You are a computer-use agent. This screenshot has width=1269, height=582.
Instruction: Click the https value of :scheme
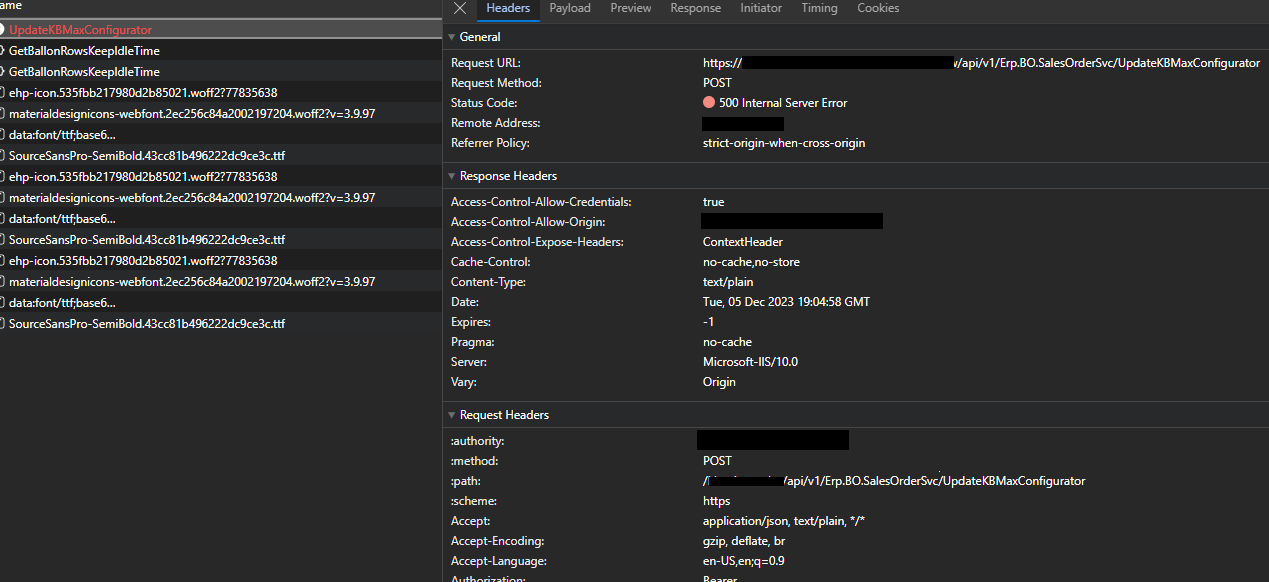[x=716, y=501]
